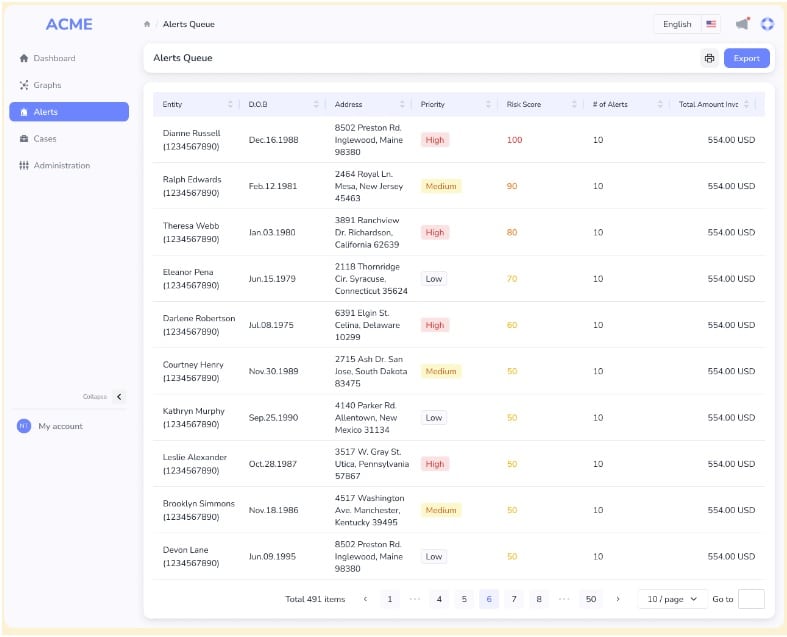Viewport: 787px width, 637px height.
Task: Click the Cases briefcase icon
Action: tap(24, 139)
